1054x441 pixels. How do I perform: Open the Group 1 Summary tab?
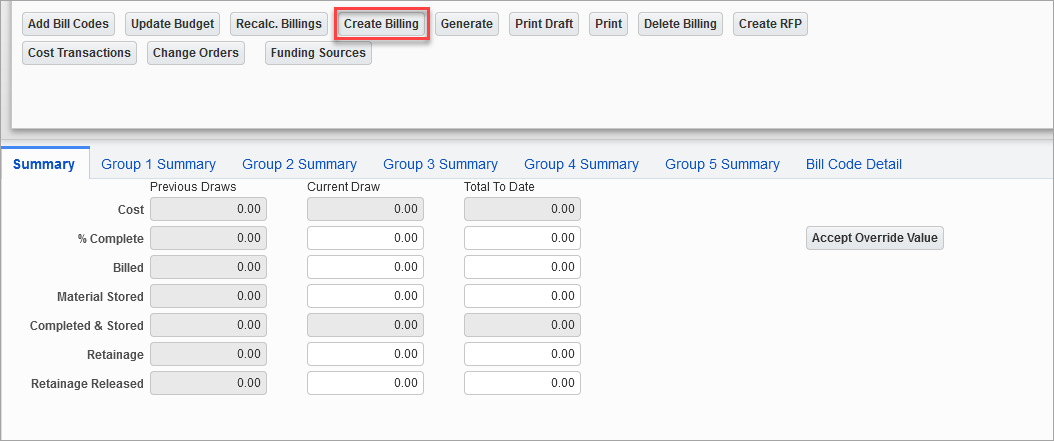pyautogui.click(x=158, y=164)
